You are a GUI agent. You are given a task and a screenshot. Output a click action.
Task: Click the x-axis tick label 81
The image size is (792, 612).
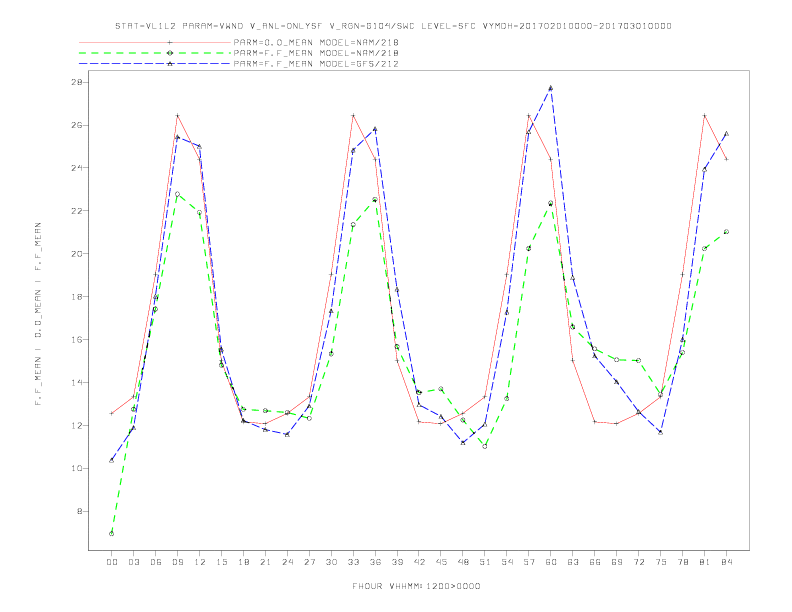(705, 562)
